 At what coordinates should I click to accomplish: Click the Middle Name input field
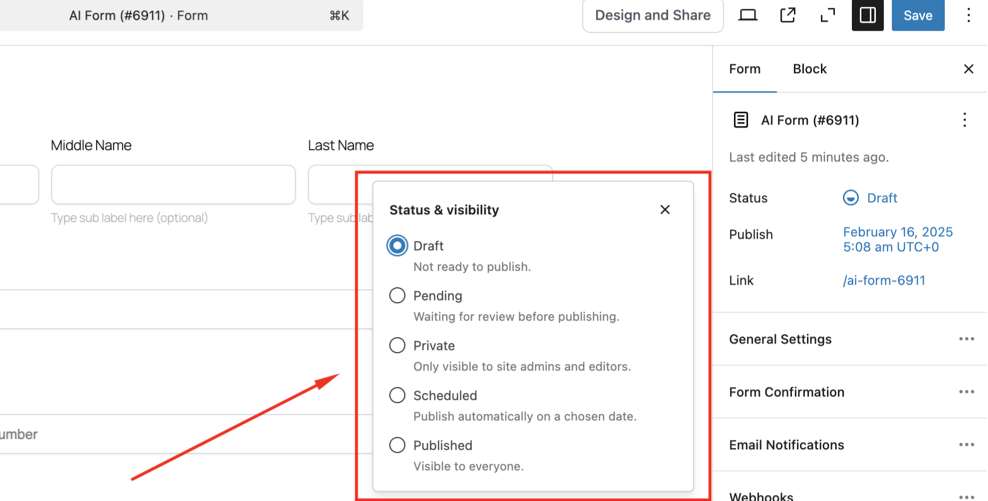pyautogui.click(x=173, y=185)
